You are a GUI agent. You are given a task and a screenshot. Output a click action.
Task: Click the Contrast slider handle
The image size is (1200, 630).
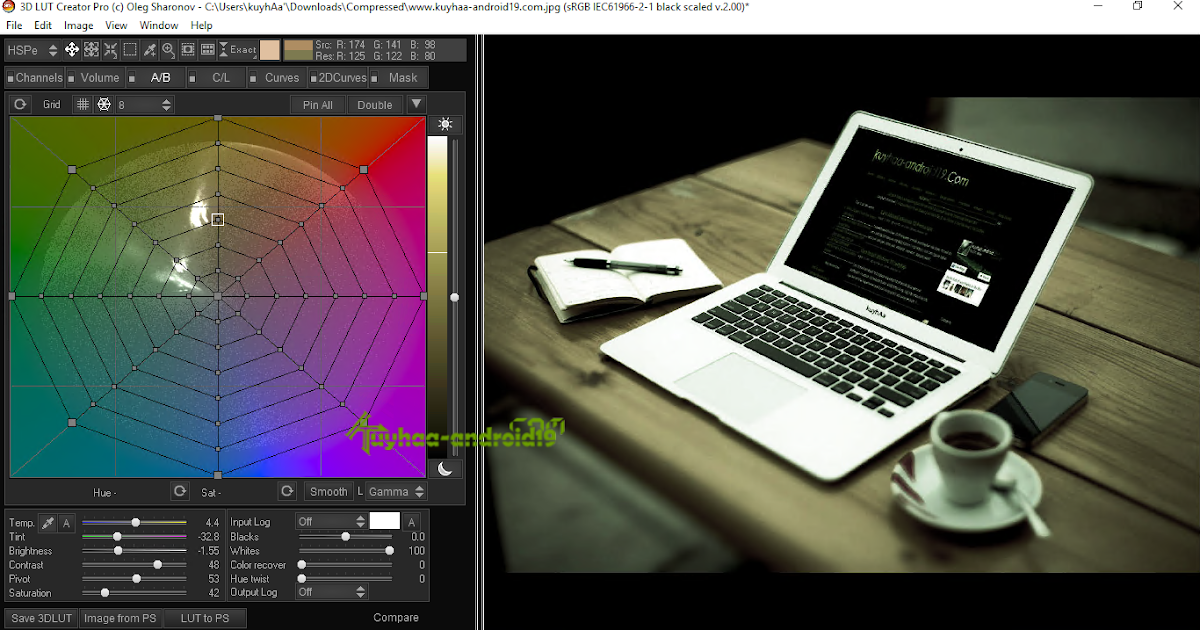point(157,565)
